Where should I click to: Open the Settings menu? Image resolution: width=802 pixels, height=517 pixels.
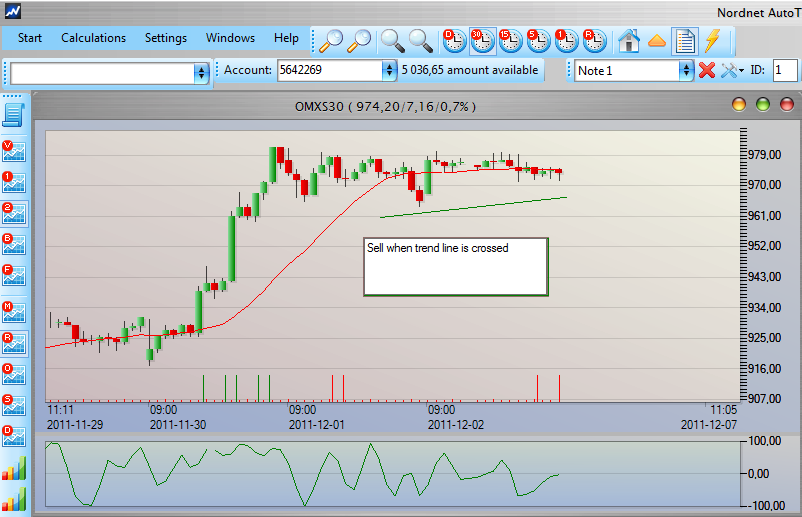click(x=166, y=38)
